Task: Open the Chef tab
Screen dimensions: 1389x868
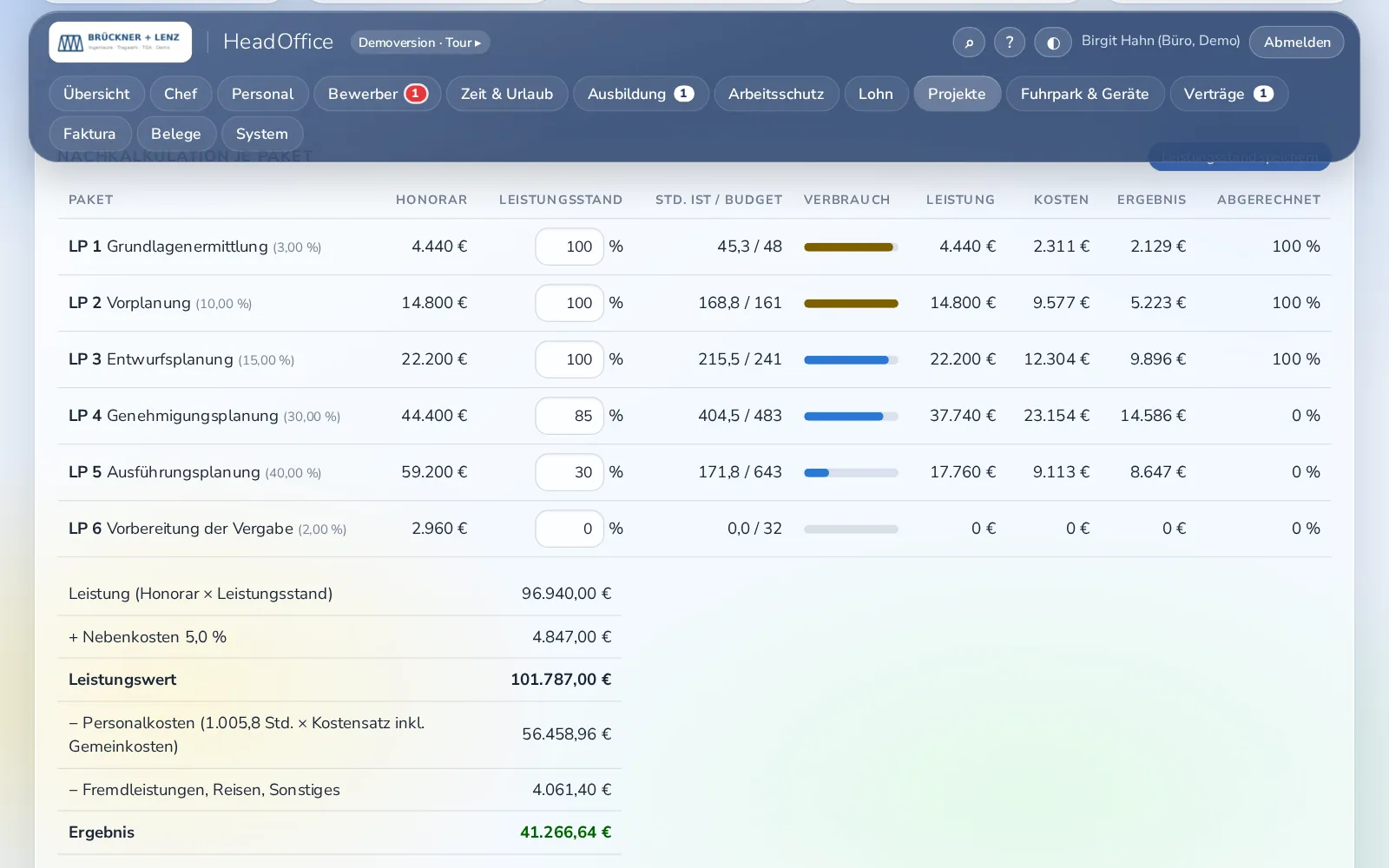Action: (x=181, y=94)
